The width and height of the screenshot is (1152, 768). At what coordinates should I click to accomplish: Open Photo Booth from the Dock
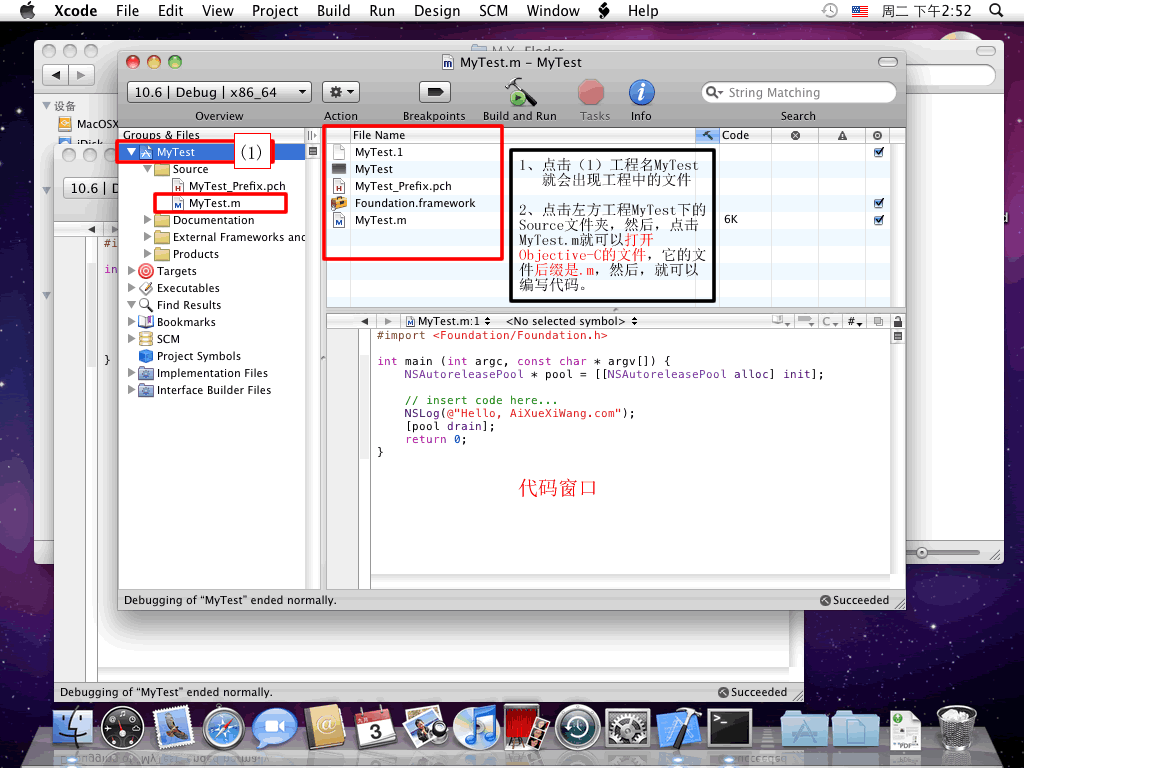coord(526,727)
